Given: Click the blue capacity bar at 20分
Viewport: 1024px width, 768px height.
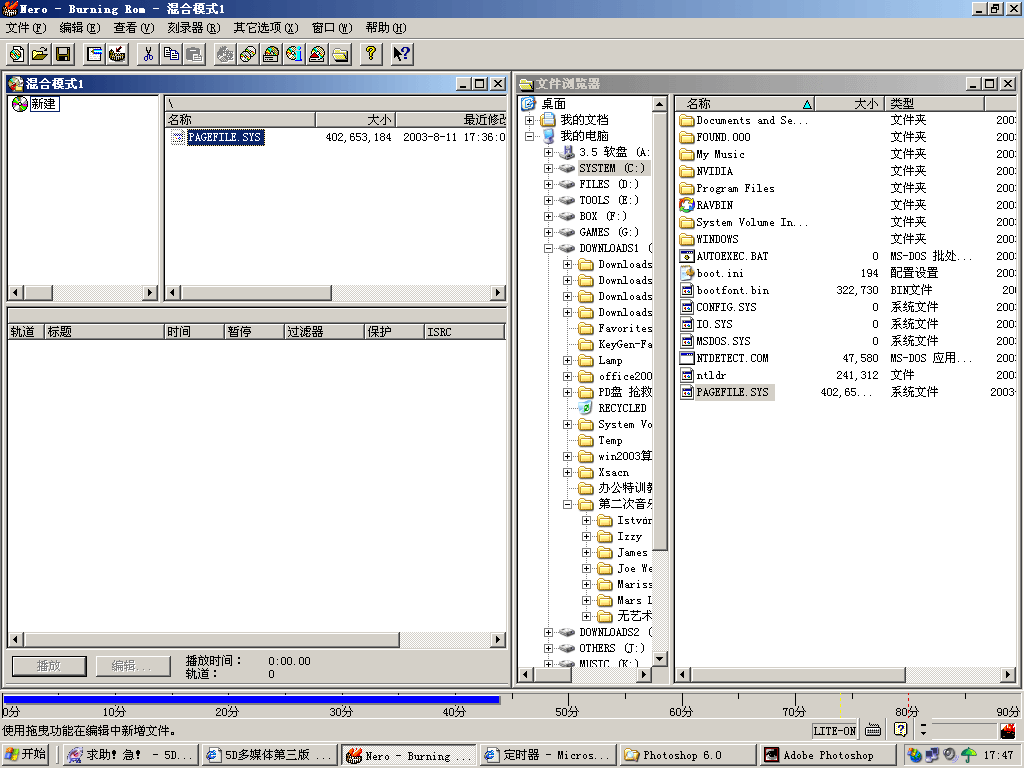Looking at the screenshot, I should tap(227, 699).
